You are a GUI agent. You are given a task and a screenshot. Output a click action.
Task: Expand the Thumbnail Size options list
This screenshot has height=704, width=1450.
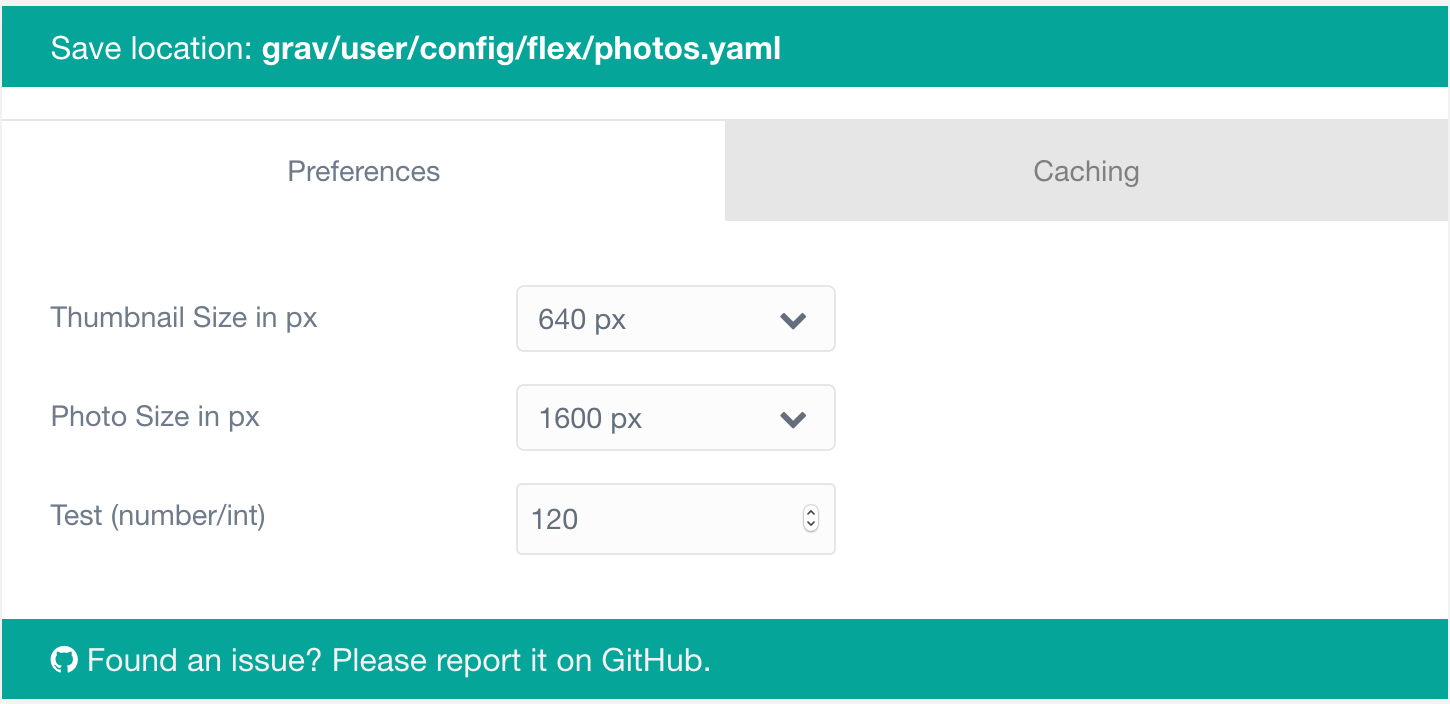click(675, 319)
